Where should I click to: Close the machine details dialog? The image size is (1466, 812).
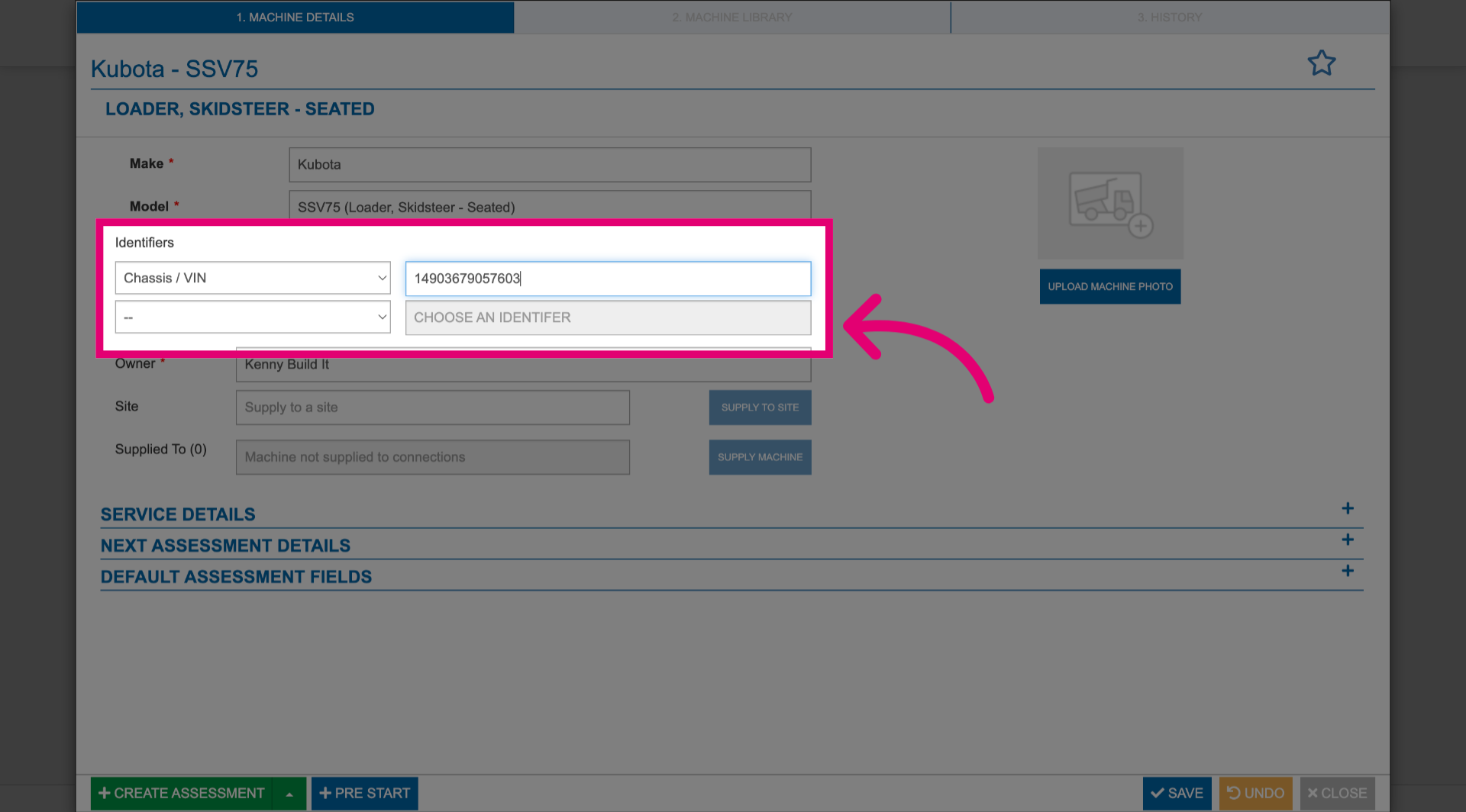1338,794
